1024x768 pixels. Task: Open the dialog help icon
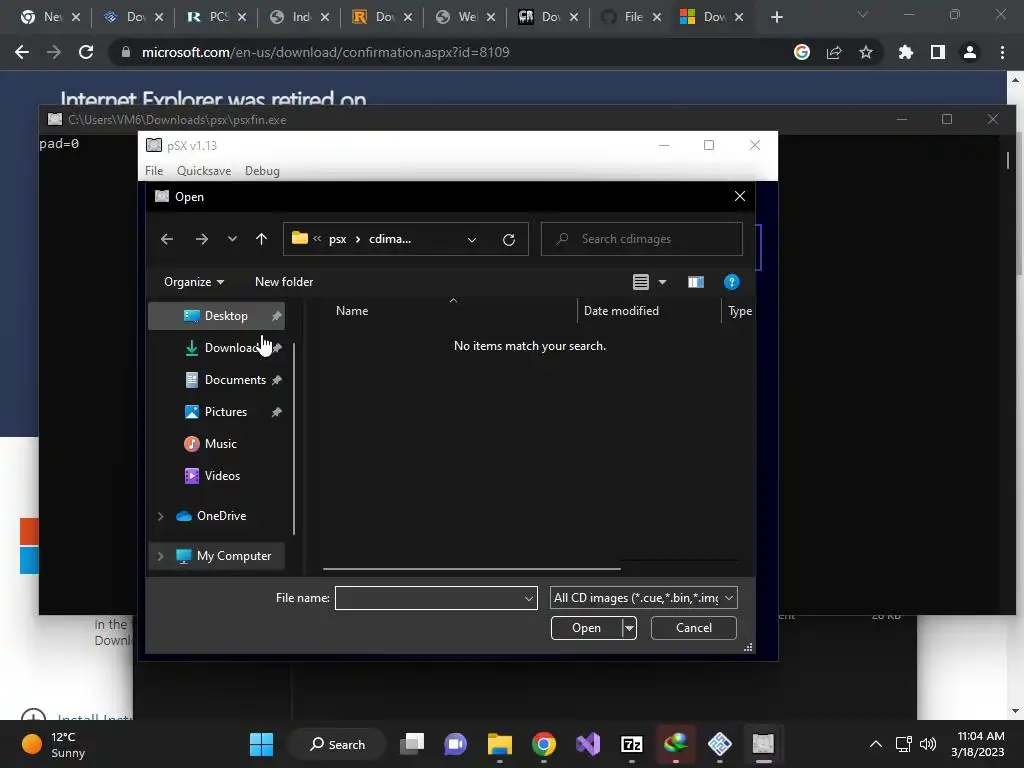pyautogui.click(x=731, y=282)
